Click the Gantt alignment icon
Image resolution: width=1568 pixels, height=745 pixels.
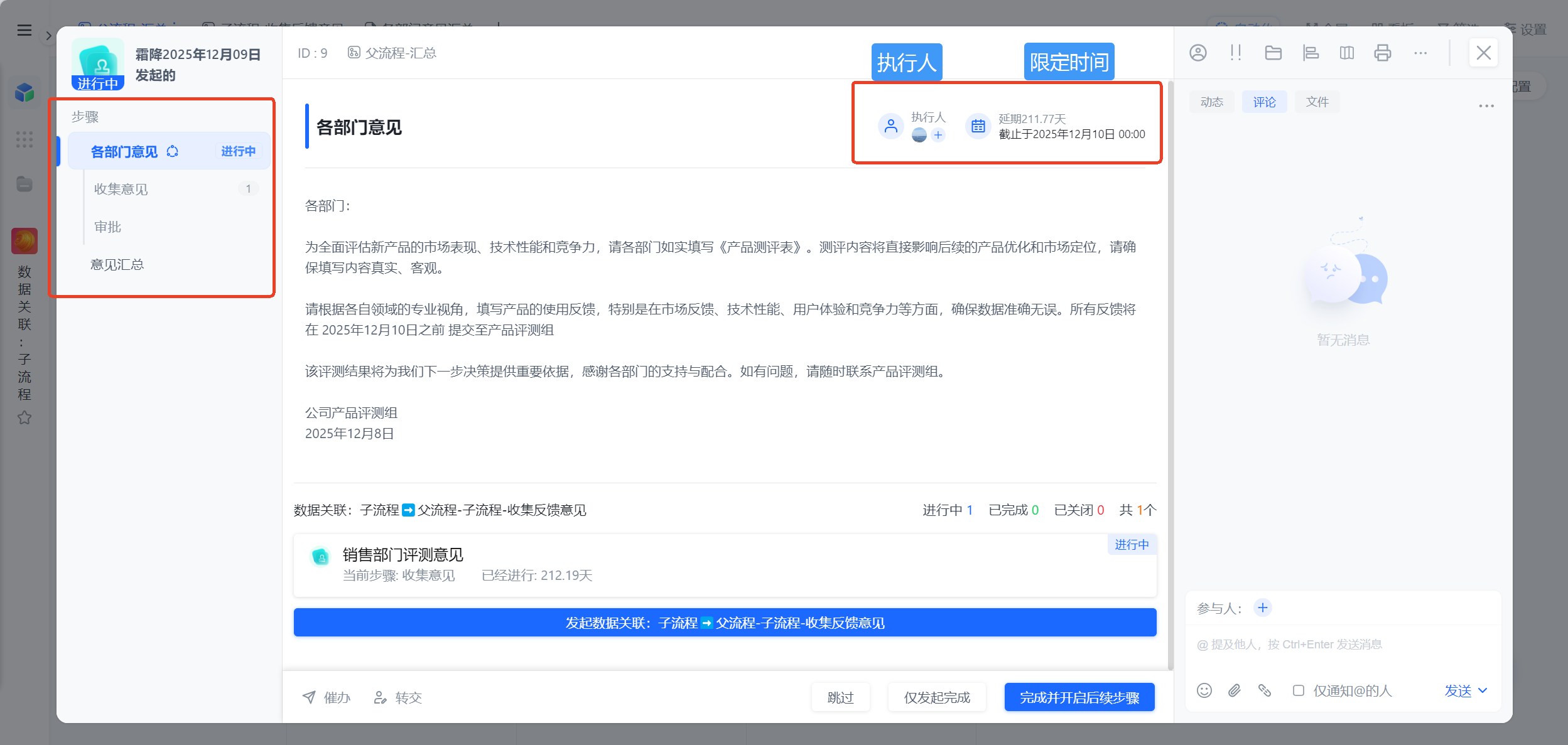(x=1311, y=53)
